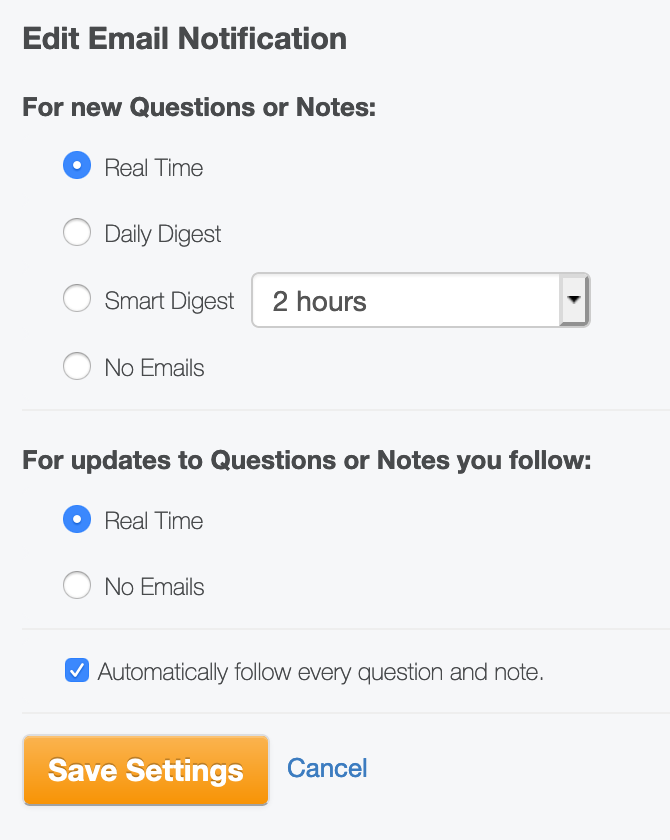
Task: Click 'Automatically follow every question and note' text
Action: [x=321, y=672]
